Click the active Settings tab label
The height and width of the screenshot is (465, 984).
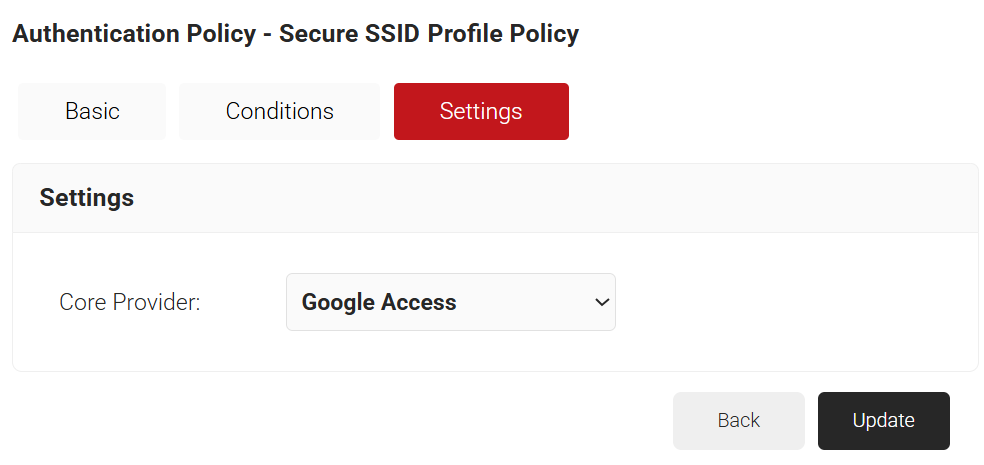pyautogui.click(x=481, y=111)
